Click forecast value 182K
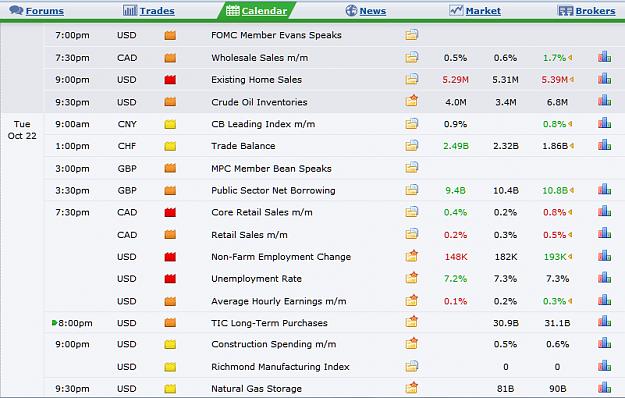 coord(505,257)
